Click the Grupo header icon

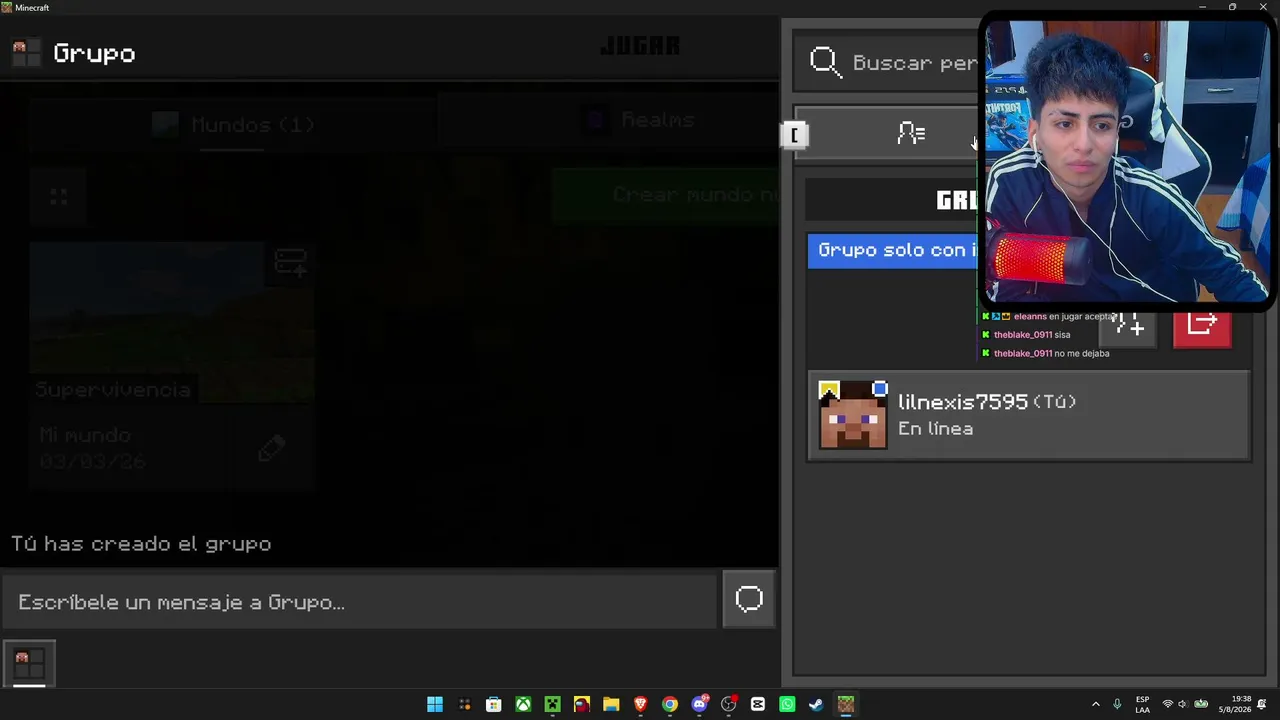tap(26, 53)
